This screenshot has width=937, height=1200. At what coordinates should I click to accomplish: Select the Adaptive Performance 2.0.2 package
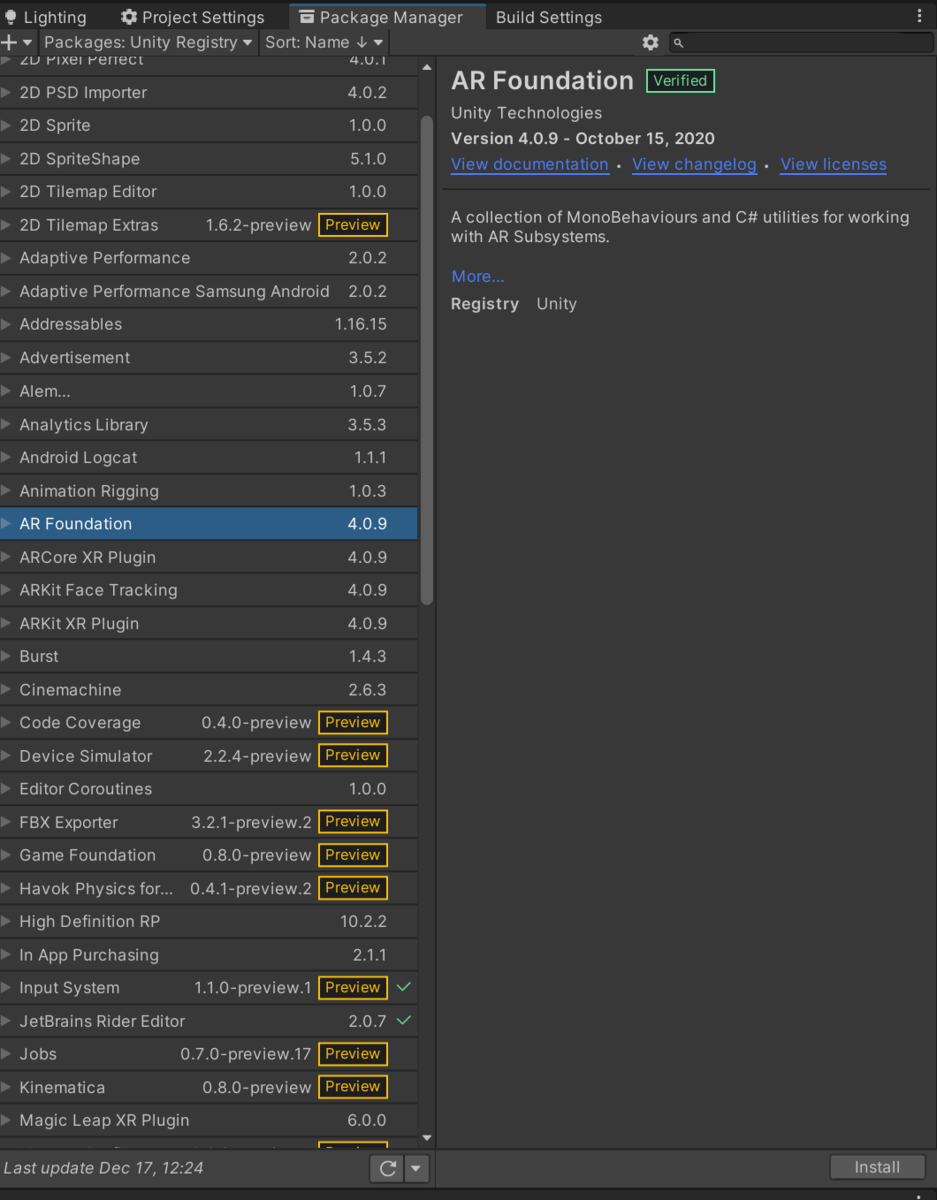pyautogui.click(x=209, y=258)
